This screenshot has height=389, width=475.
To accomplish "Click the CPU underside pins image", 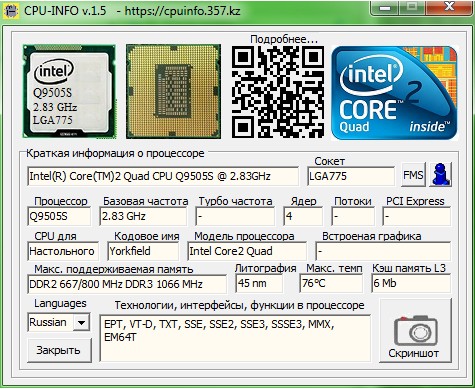I will [173, 91].
